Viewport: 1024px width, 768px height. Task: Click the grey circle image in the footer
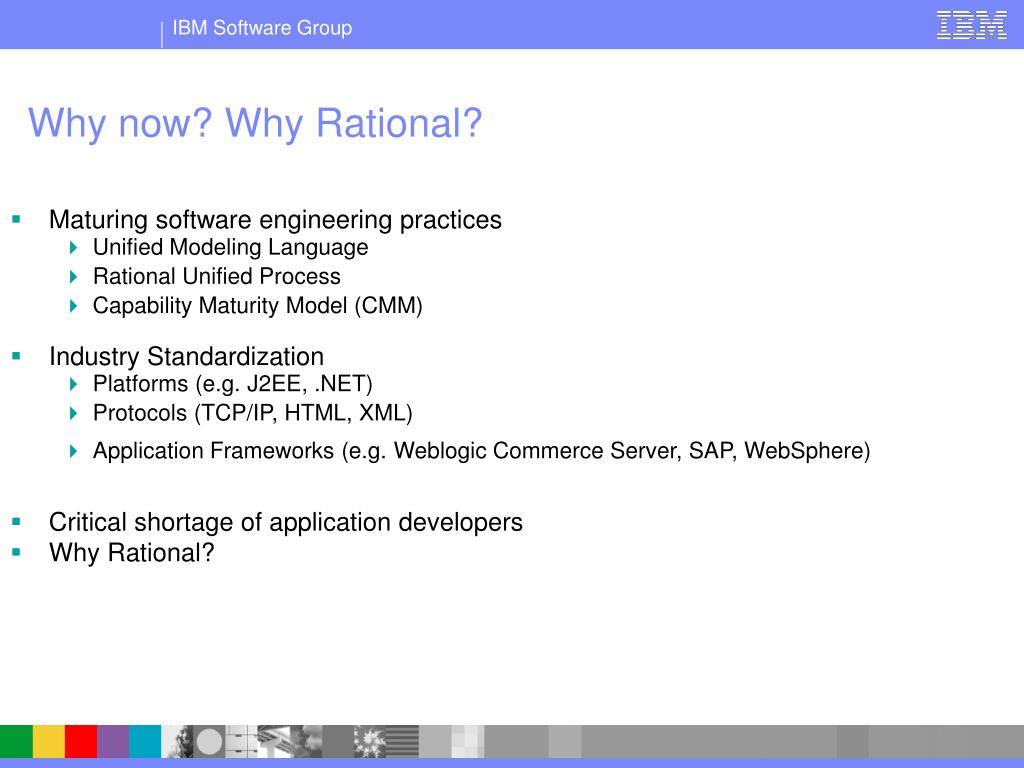pos(210,741)
